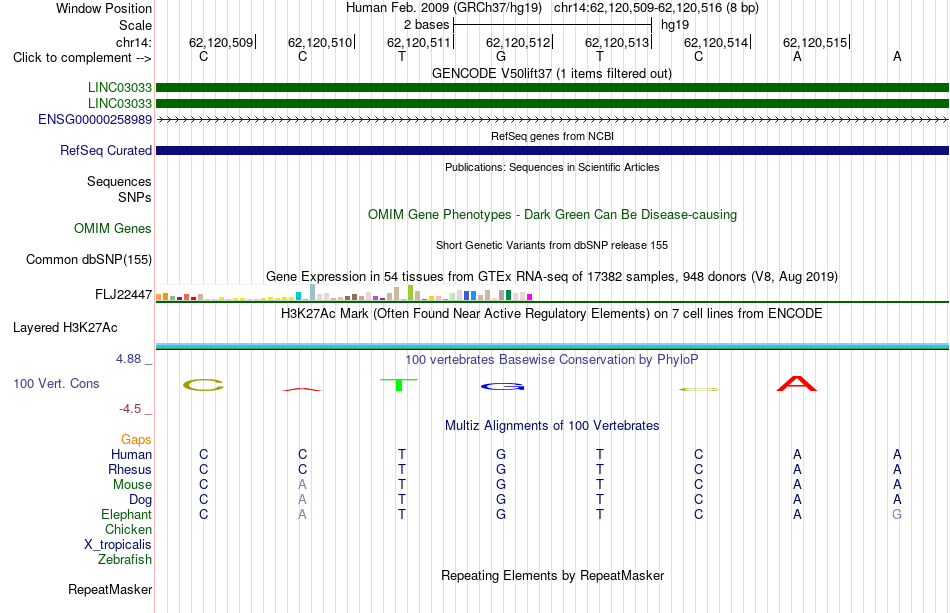Screen dimensions: 950x613
Task: Click the chr14:62,120,509-62,120,516 (8 bp) position text
Action: click(656, 8)
